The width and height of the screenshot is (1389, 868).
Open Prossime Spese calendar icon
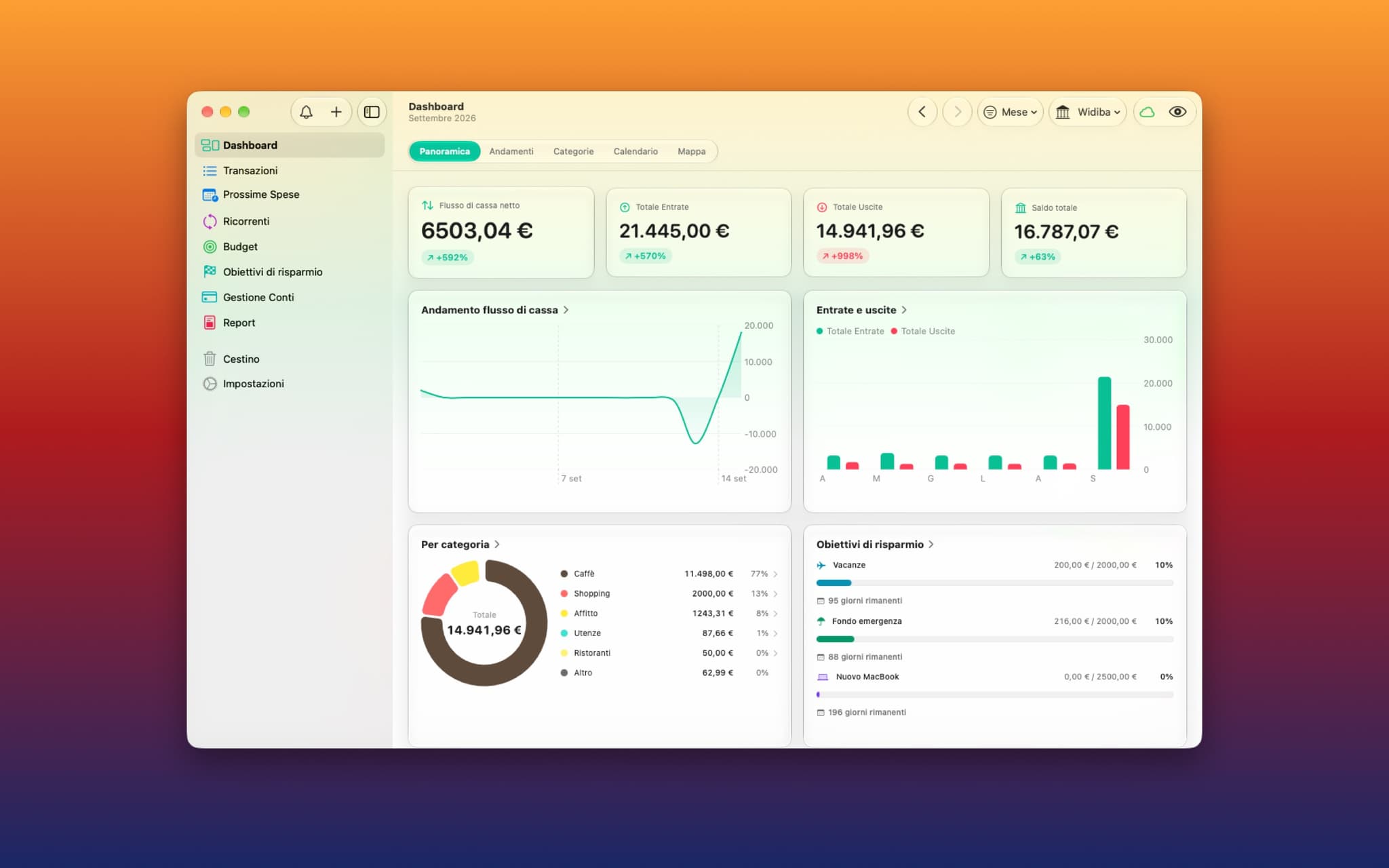(x=210, y=195)
